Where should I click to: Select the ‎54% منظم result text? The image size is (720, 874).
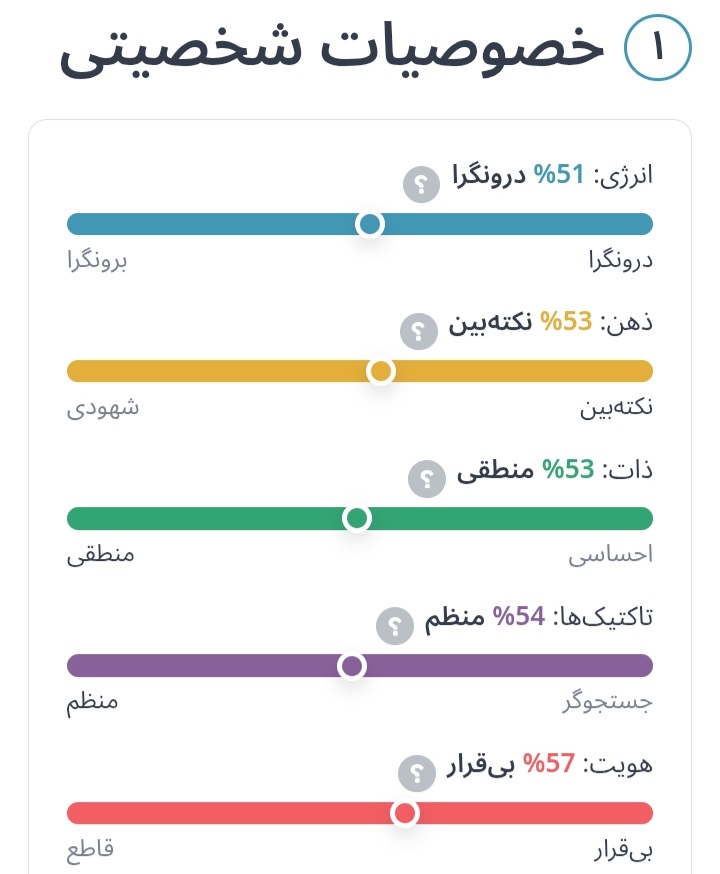tap(488, 617)
